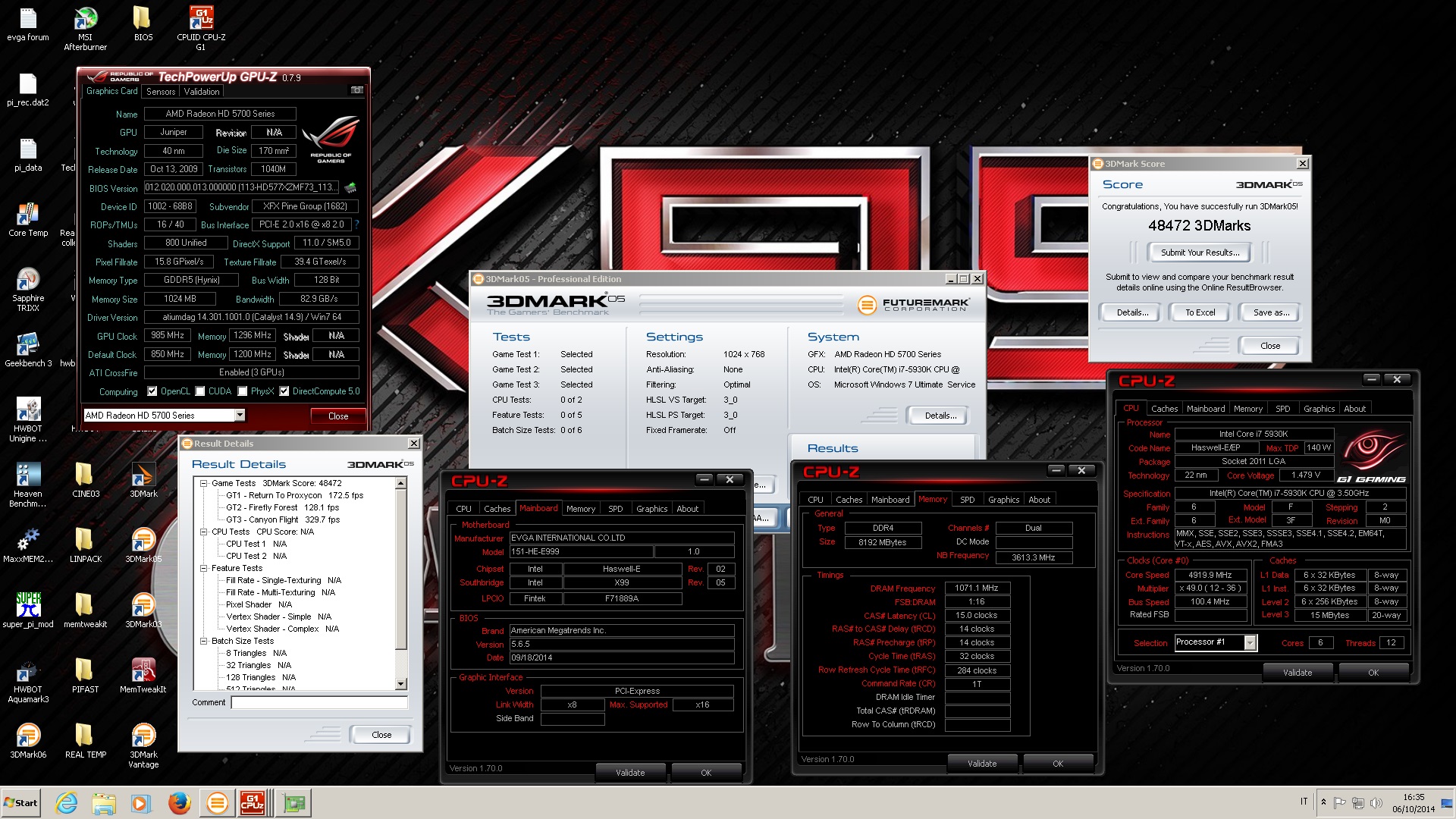Toggle the PhysX checkbox in GPU-Z
Screen dimensions: 1456x819
click(x=243, y=391)
